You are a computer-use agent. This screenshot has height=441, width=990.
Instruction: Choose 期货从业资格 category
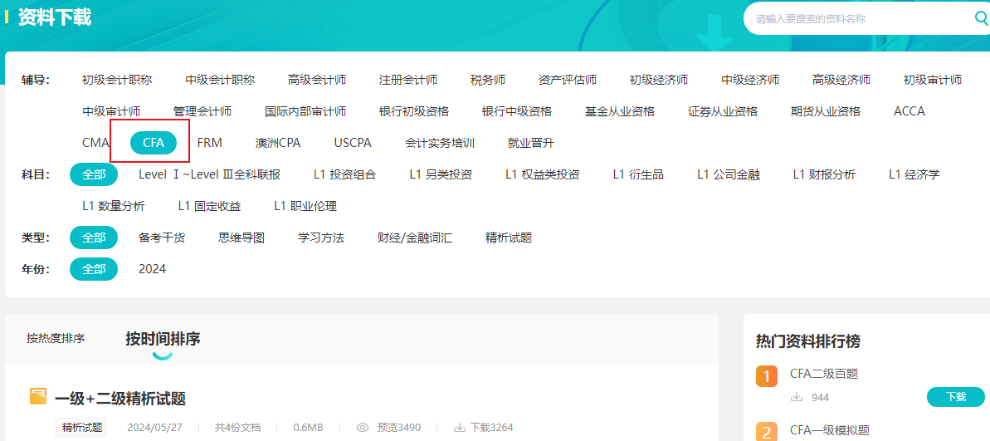(x=825, y=111)
